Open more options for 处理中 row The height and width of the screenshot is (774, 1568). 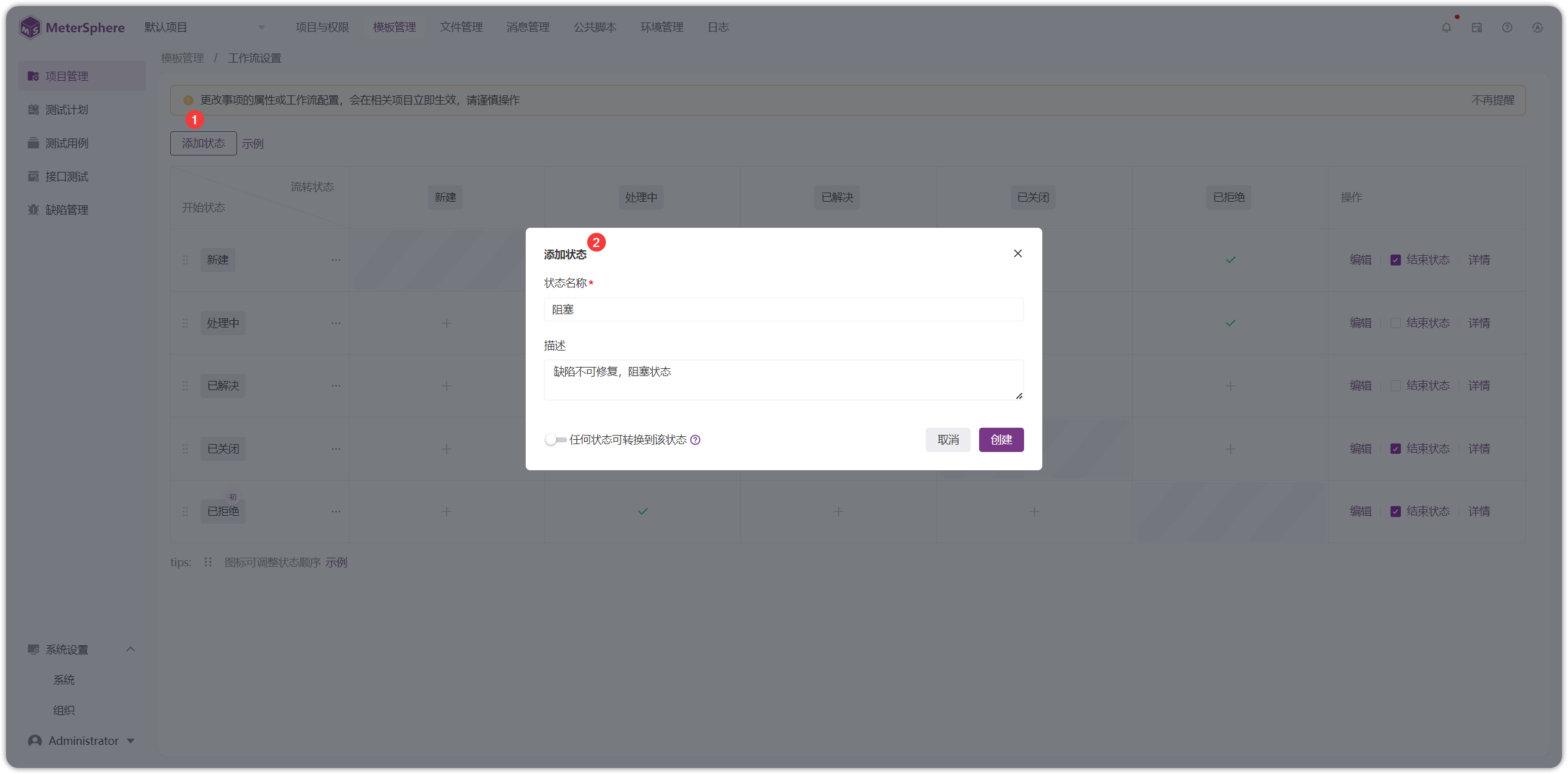point(336,323)
